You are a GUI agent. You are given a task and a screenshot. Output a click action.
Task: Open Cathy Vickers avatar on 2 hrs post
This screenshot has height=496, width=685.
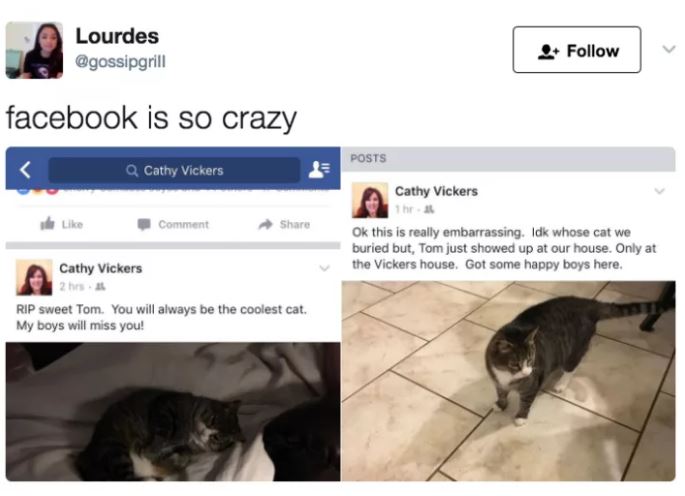[34, 277]
